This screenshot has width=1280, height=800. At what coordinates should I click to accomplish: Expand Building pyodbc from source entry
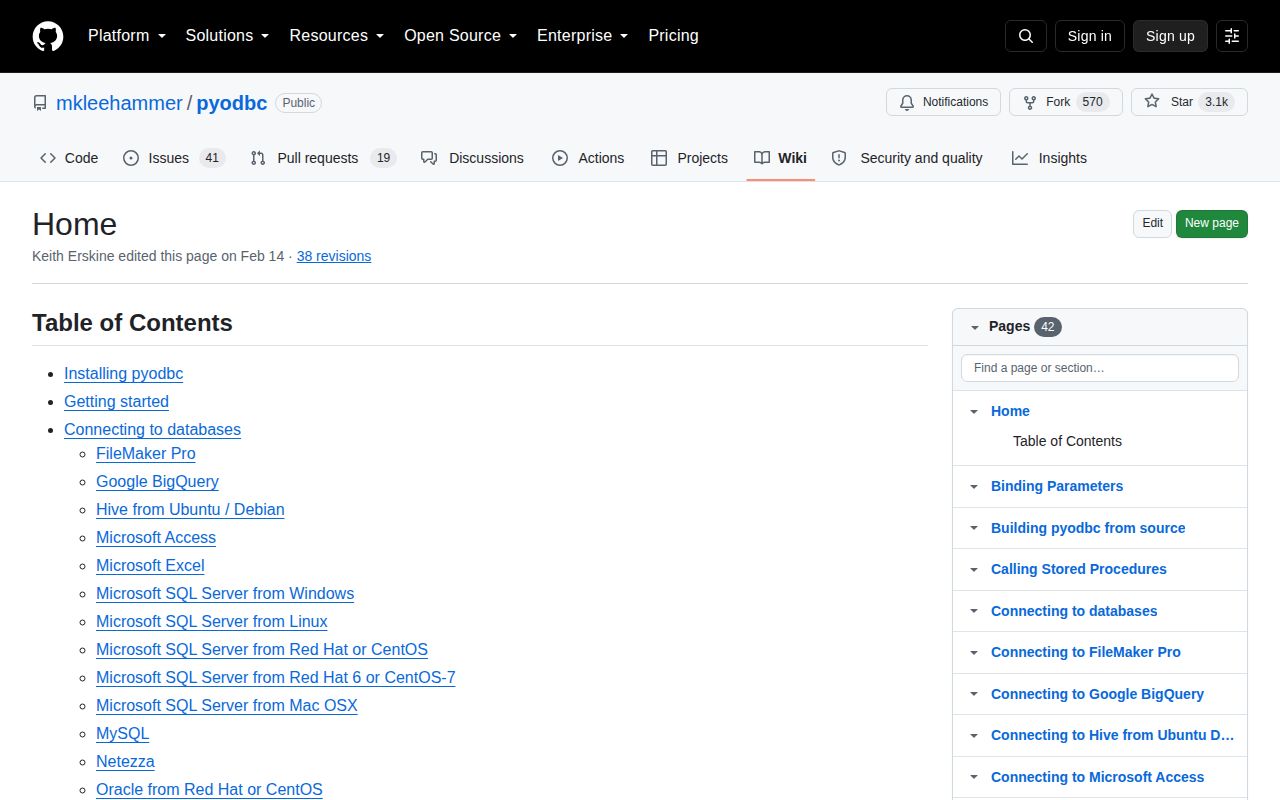point(974,528)
